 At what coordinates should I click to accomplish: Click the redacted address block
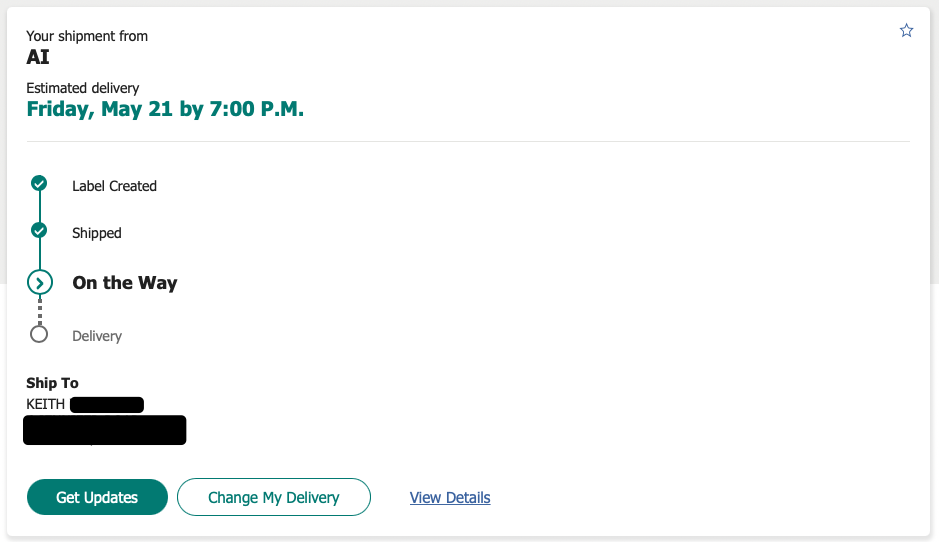[104, 430]
